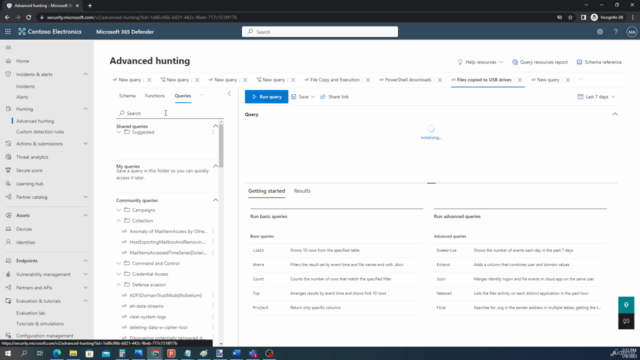Open more tabs ellipsis in schema pane
640x360 pixels.
point(202,95)
